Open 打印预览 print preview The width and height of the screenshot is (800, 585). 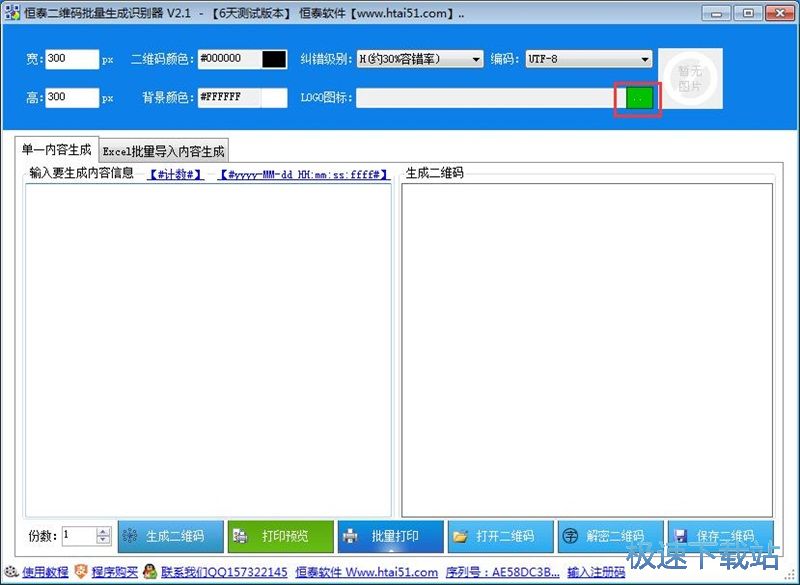[x=281, y=536]
